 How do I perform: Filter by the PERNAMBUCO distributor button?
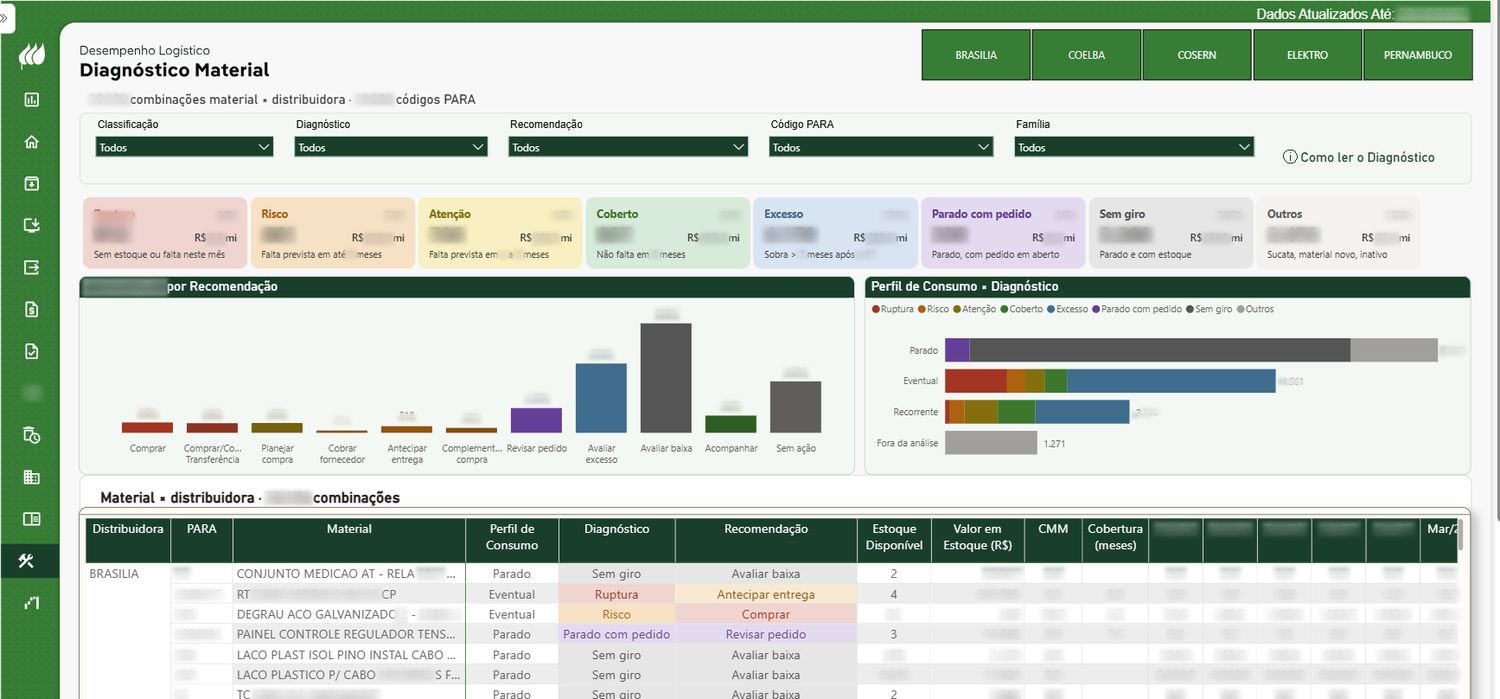pyautogui.click(x=1418, y=55)
